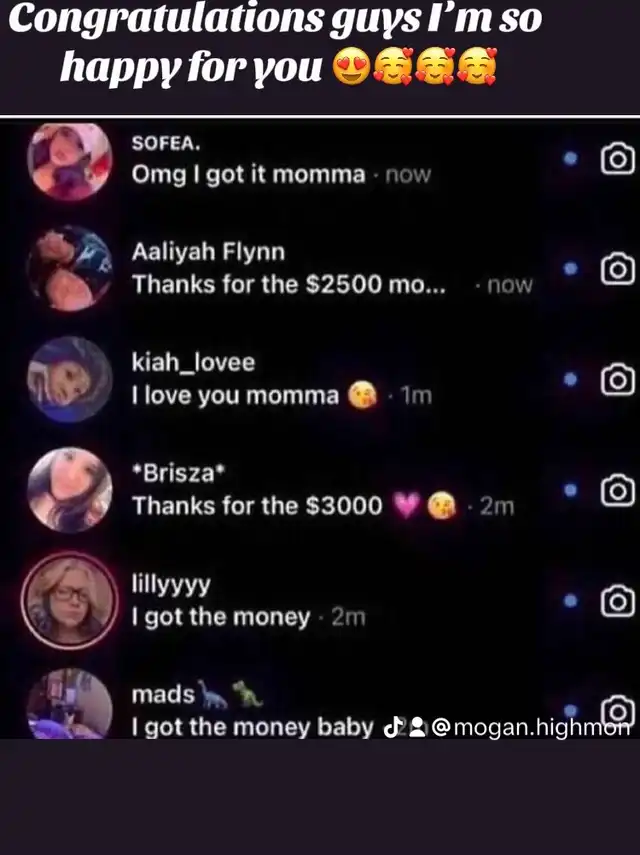Open "Omg I got it momma" message

coord(248,175)
